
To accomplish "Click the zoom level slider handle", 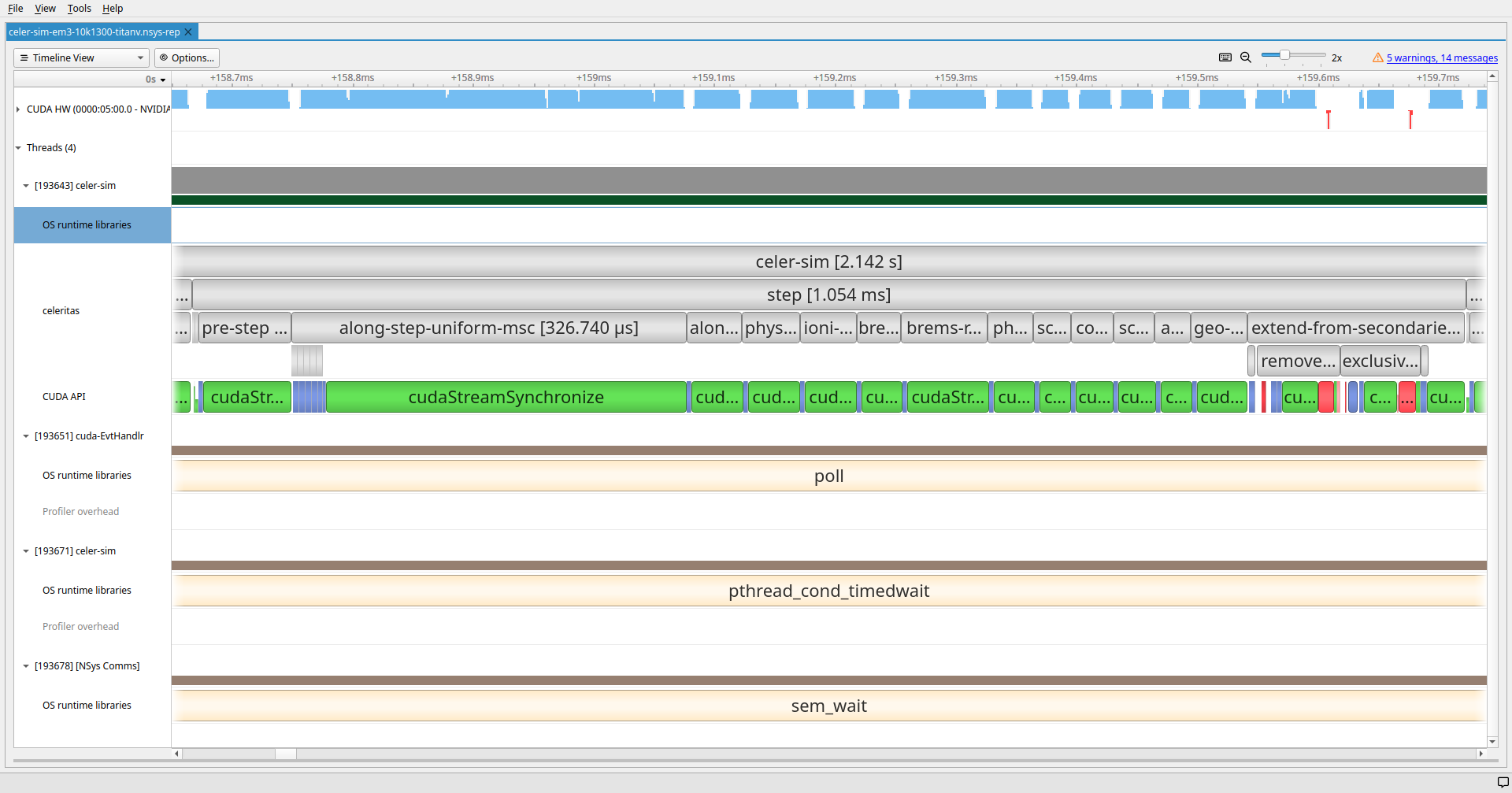I will (x=1284, y=55).
